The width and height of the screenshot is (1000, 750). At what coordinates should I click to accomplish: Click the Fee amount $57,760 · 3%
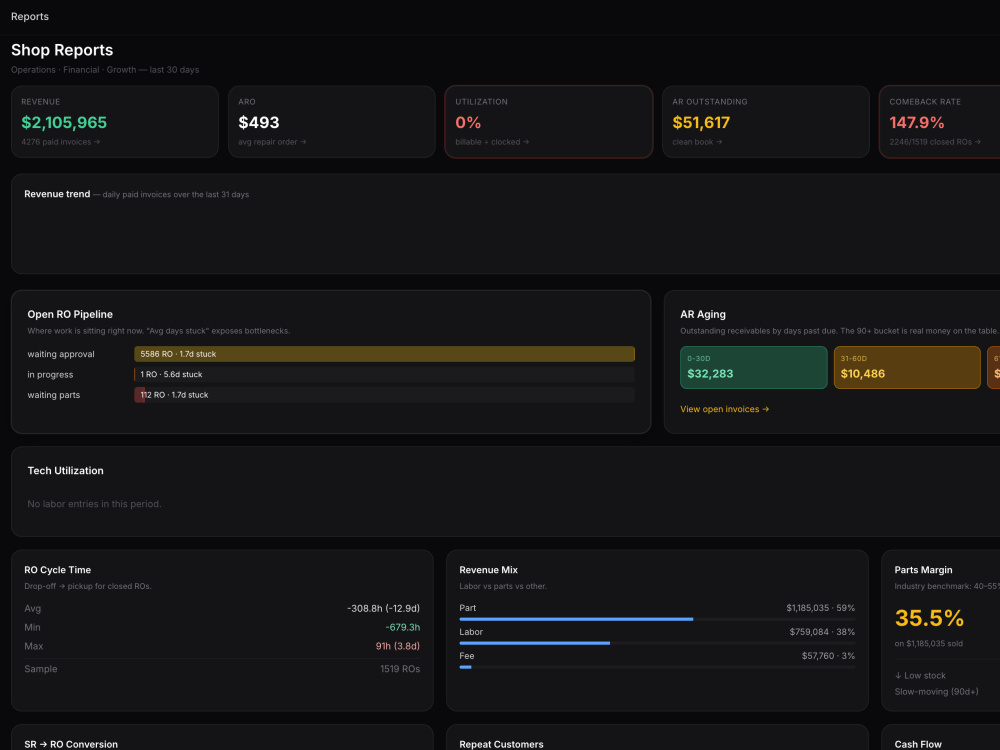pos(828,656)
